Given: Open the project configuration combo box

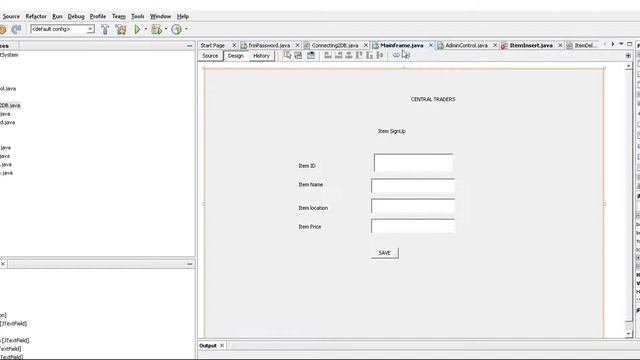Looking at the screenshot, I should click(x=62, y=29).
